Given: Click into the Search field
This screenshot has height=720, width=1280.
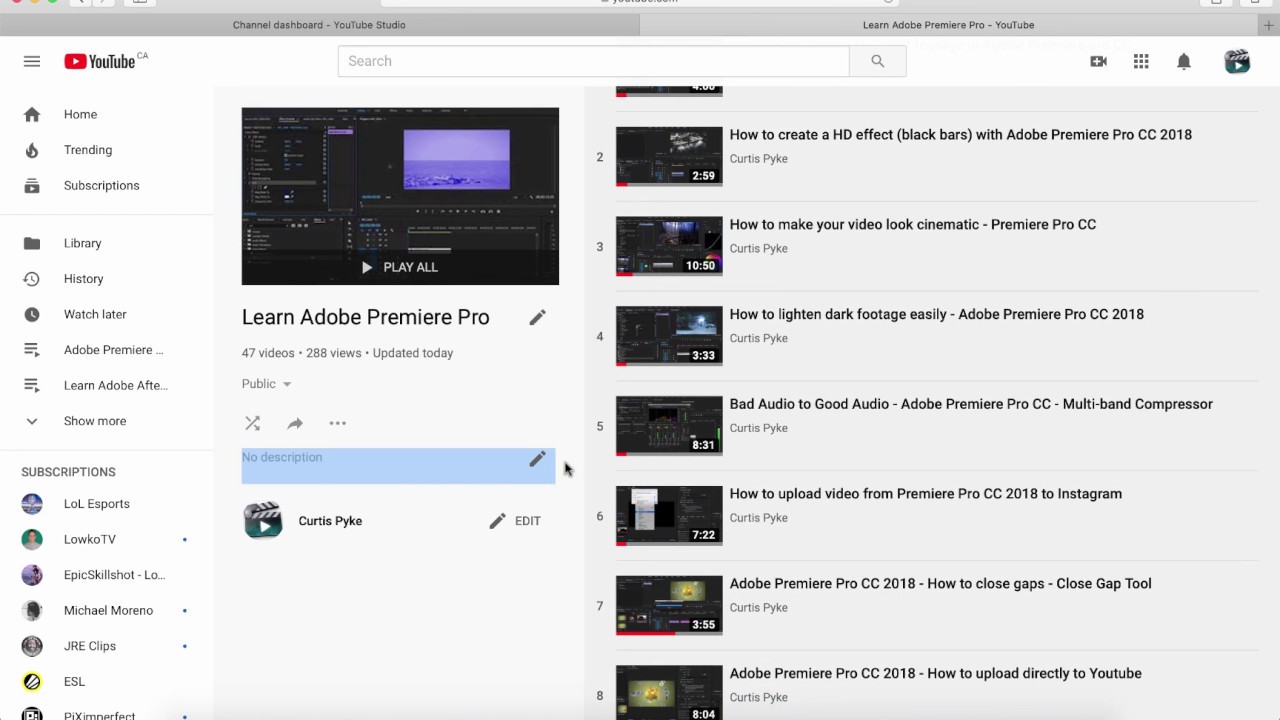Looking at the screenshot, I should tap(594, 61).
